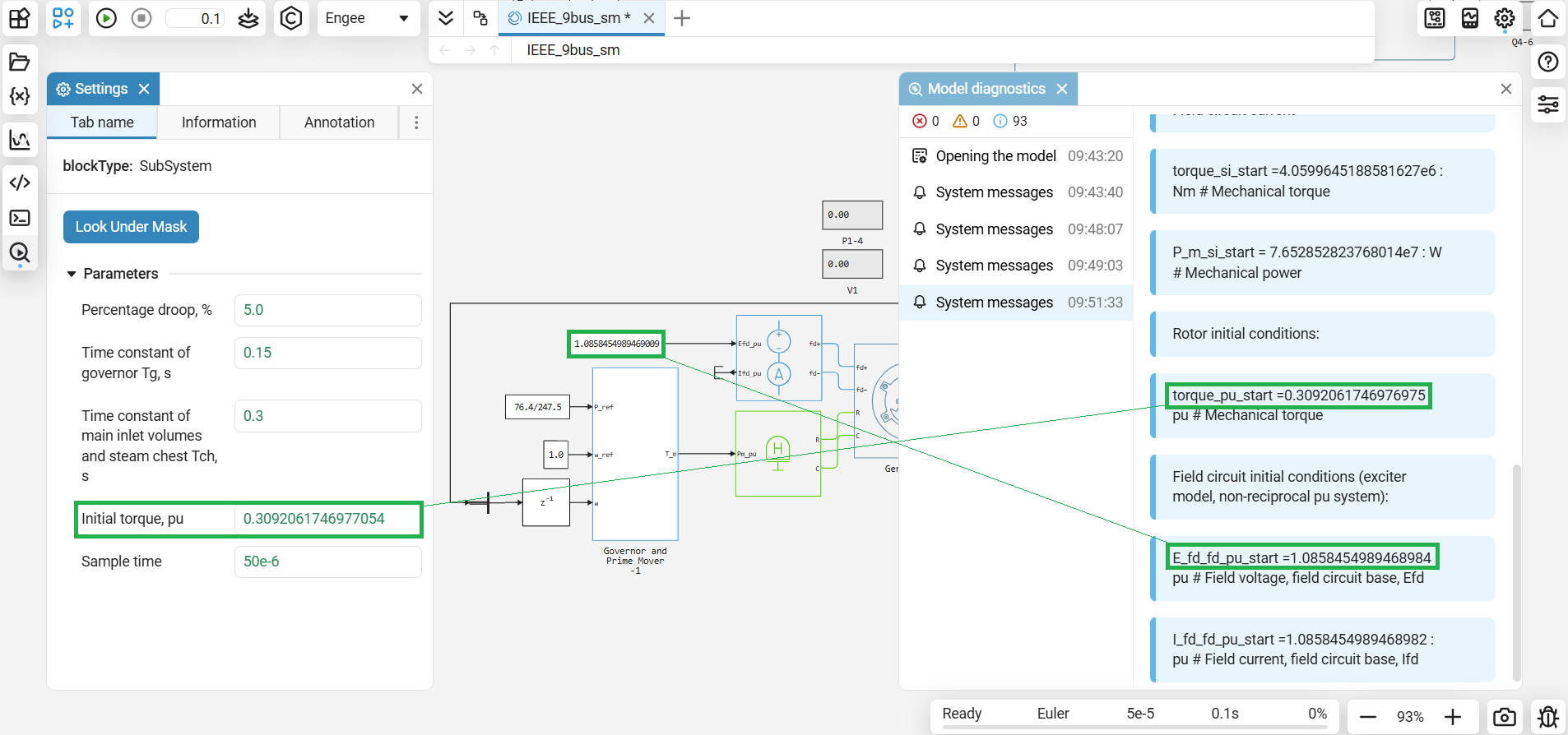This screenshot has width=1568, height=735.
Task: Open the command line terminal icon
Action: tap(20, 218)
